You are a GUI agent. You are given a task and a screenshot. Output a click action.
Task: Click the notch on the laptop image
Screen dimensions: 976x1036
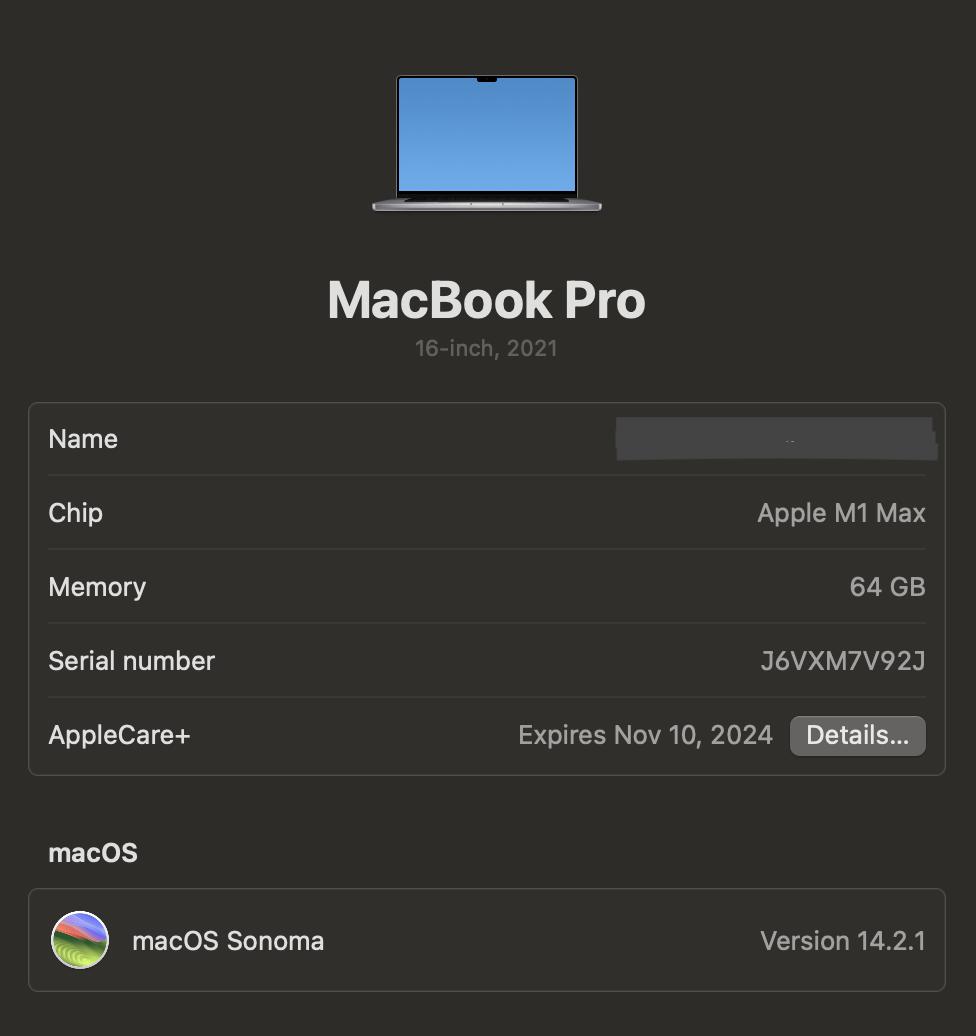click(487, 79)
